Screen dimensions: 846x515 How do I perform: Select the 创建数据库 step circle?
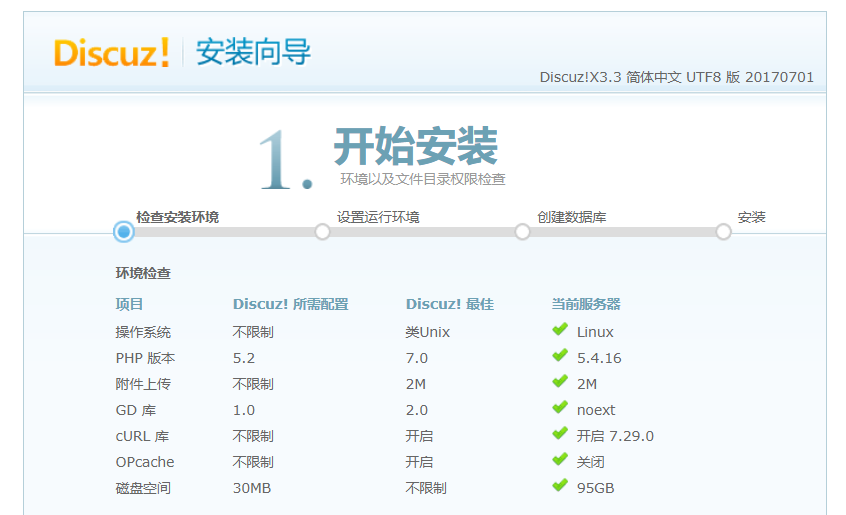tap(522, 232)
